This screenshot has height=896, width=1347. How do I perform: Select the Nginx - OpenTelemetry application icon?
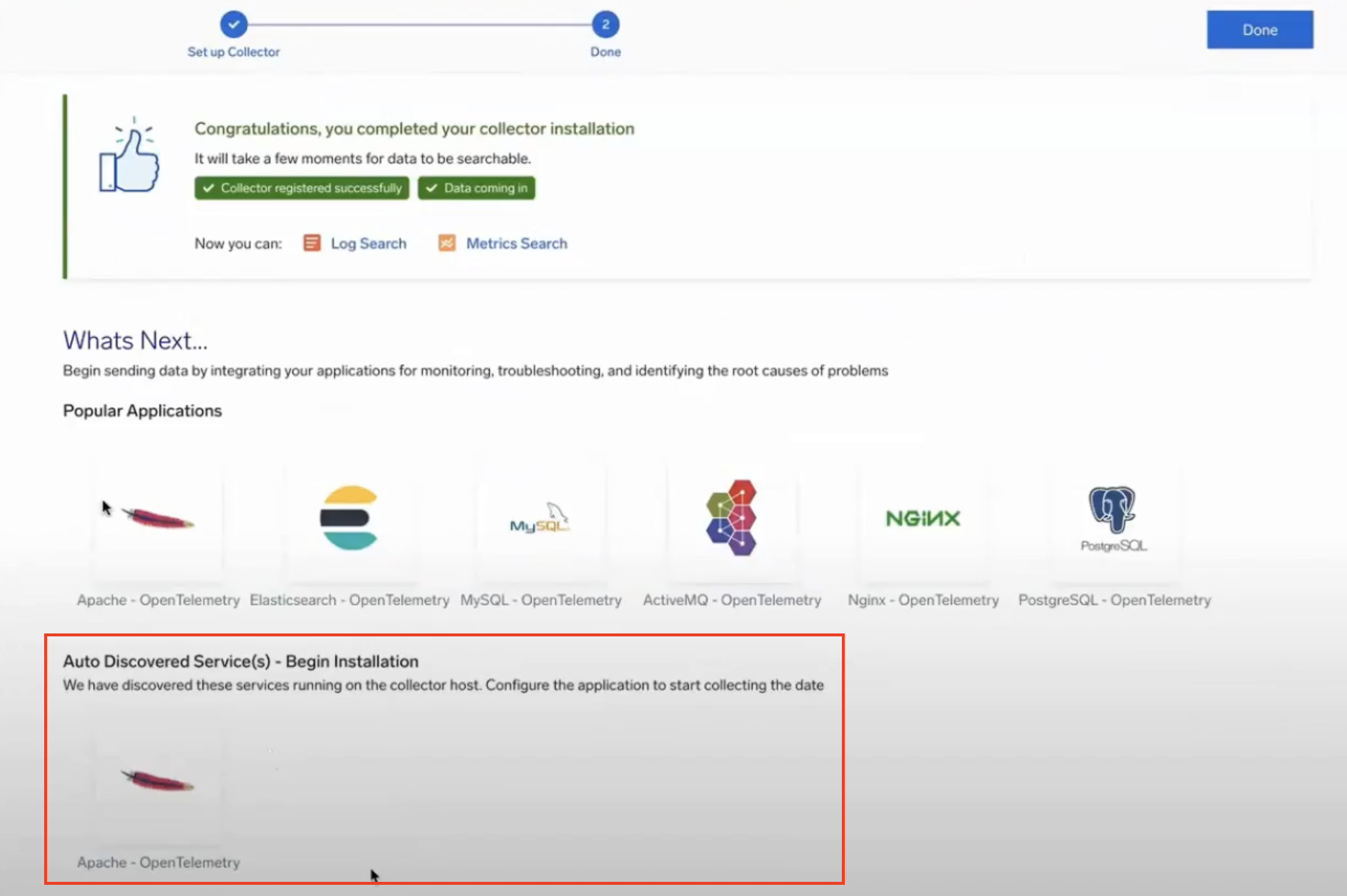923,518
